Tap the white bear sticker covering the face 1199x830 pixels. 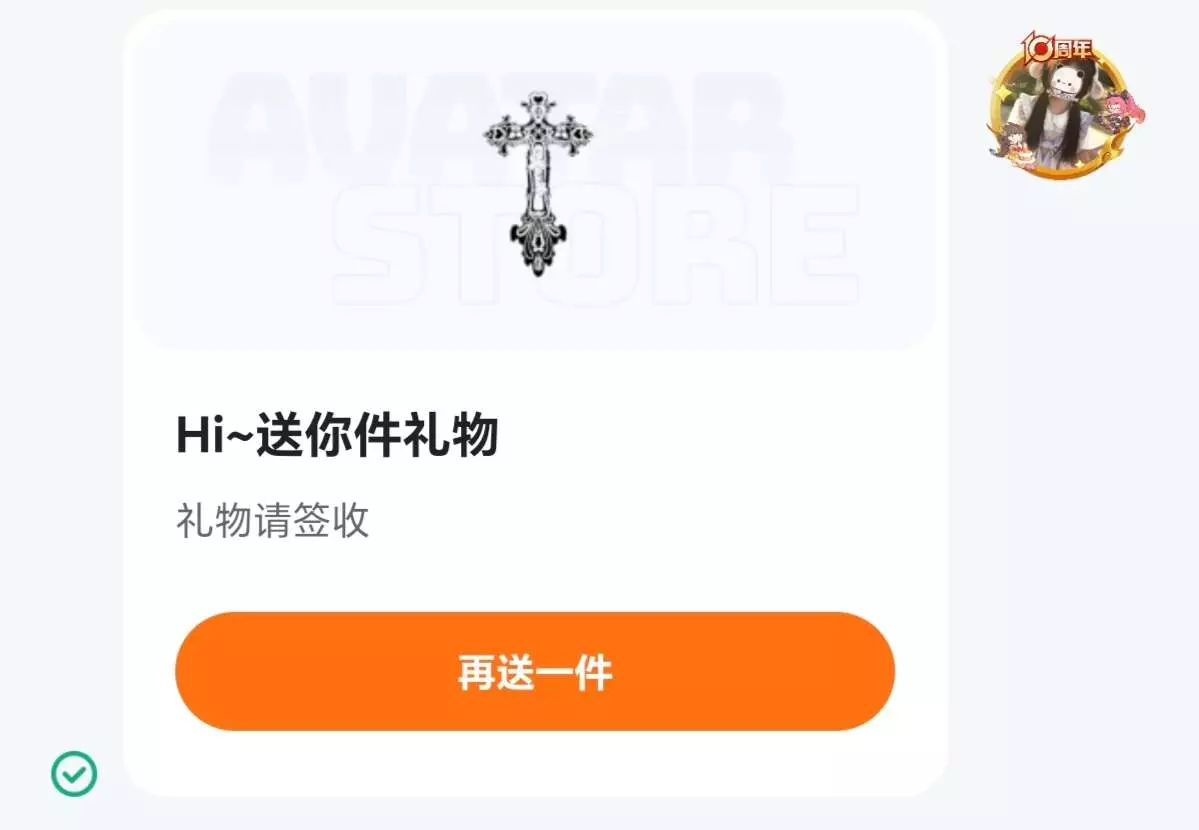coord(1067,81)
